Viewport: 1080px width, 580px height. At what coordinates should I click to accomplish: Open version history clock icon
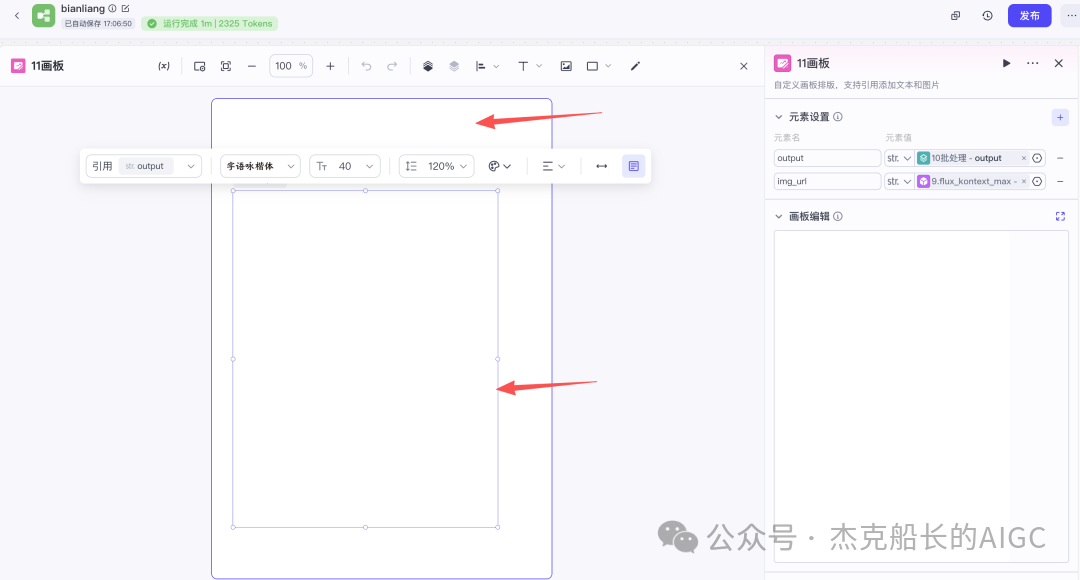(987, 16)
